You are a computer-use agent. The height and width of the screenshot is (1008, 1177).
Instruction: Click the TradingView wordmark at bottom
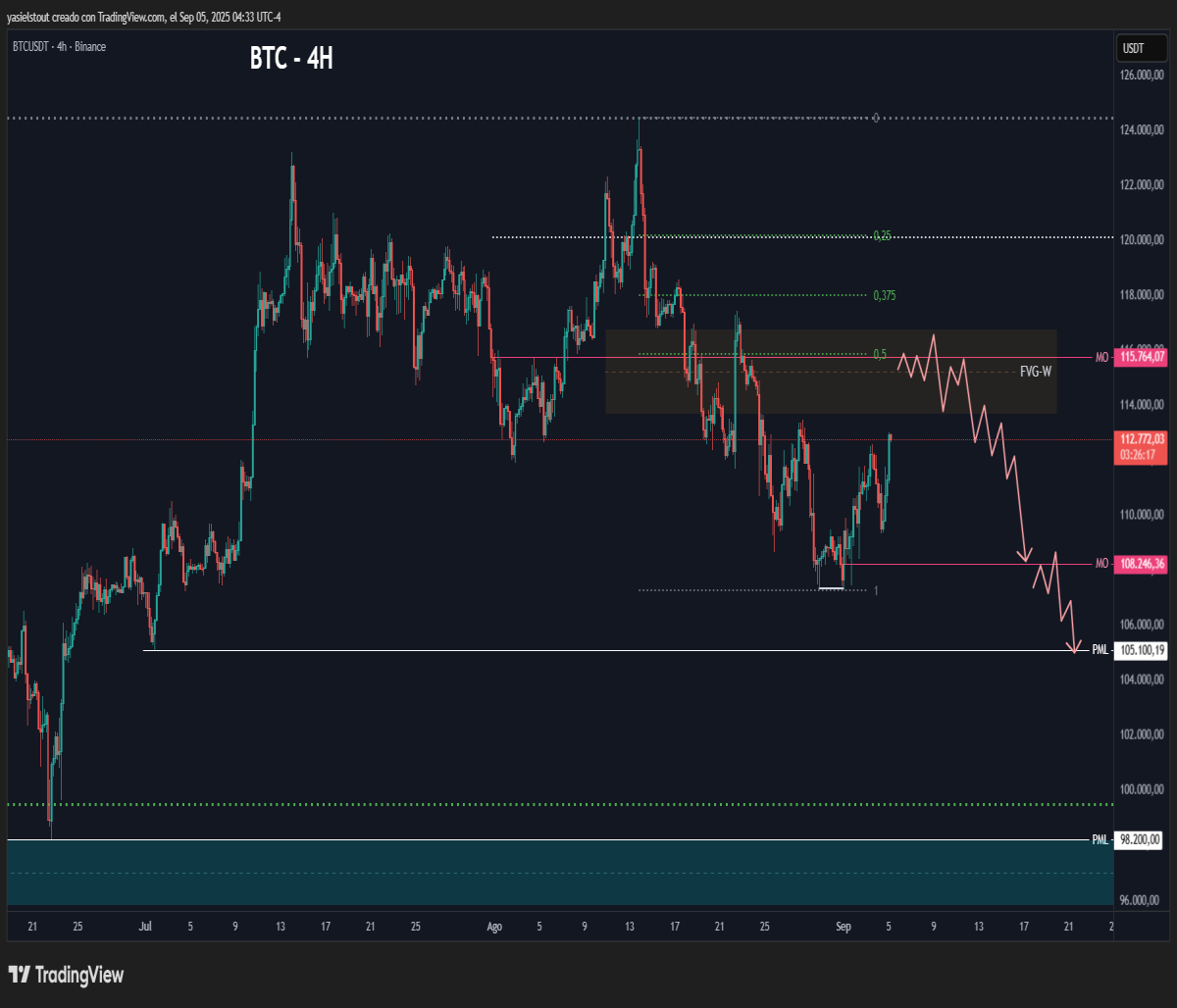click(x=79, y=975)
